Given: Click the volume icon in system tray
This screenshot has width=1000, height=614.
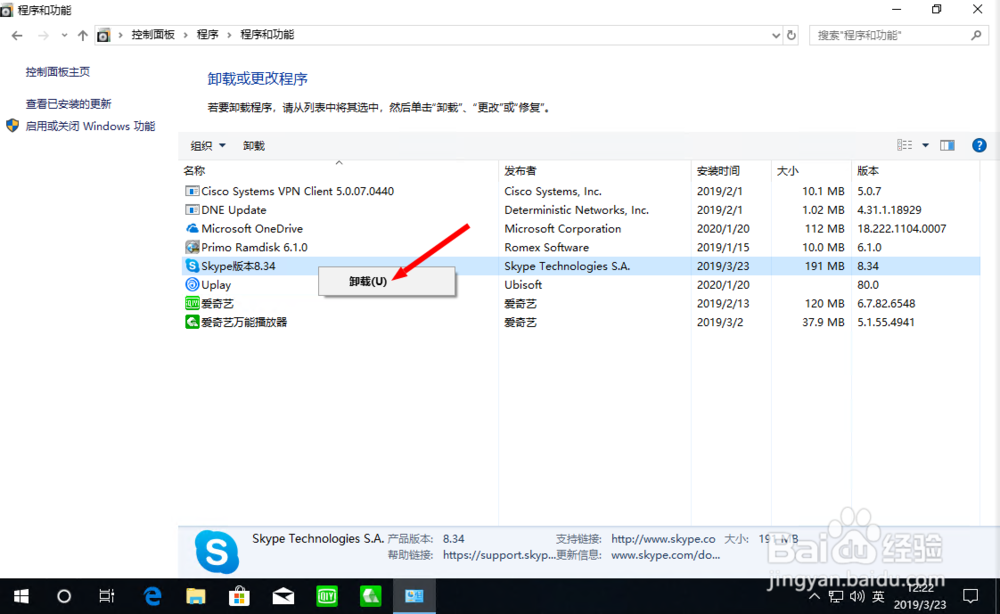Looking at the screenshot, I should coord(857,597).
